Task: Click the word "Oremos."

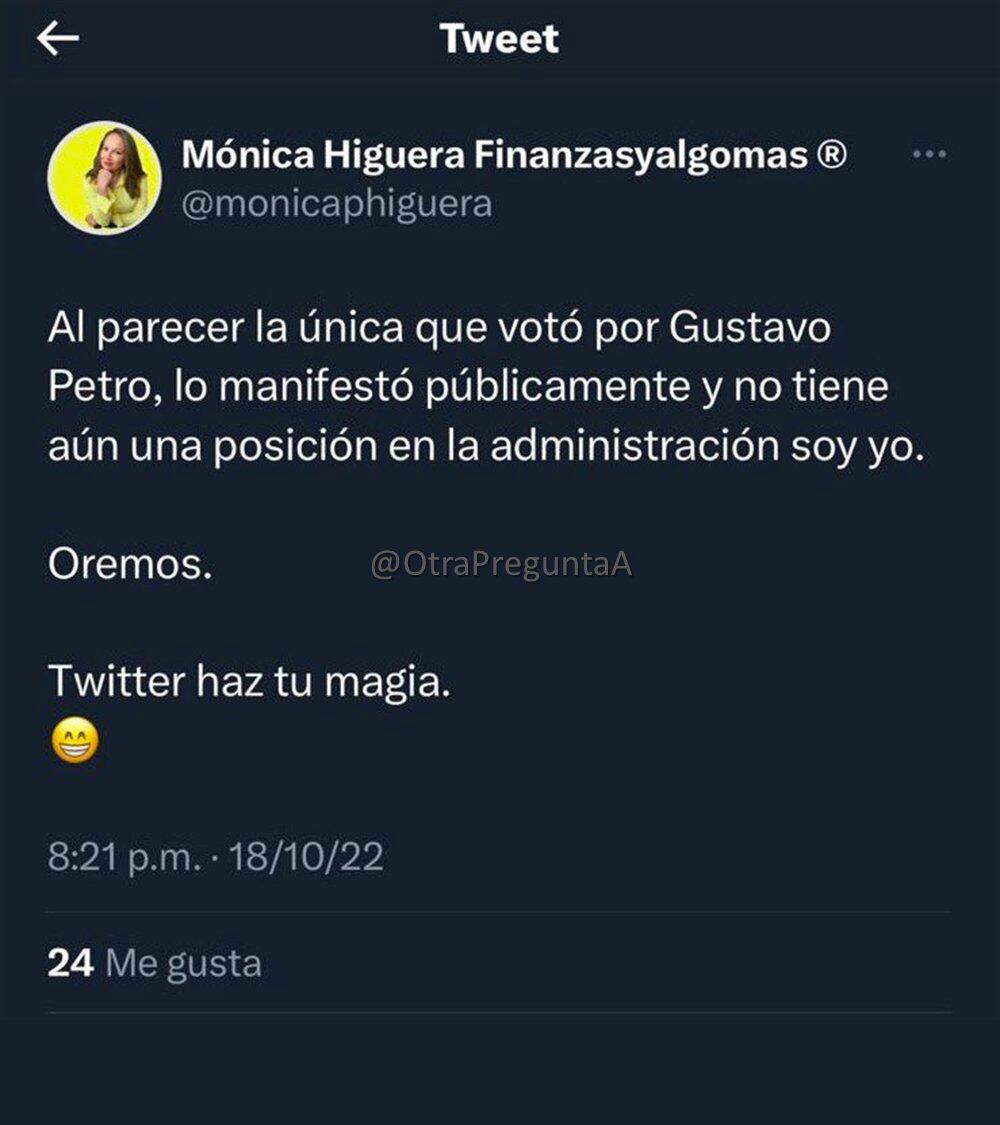Action: (130, 564)
